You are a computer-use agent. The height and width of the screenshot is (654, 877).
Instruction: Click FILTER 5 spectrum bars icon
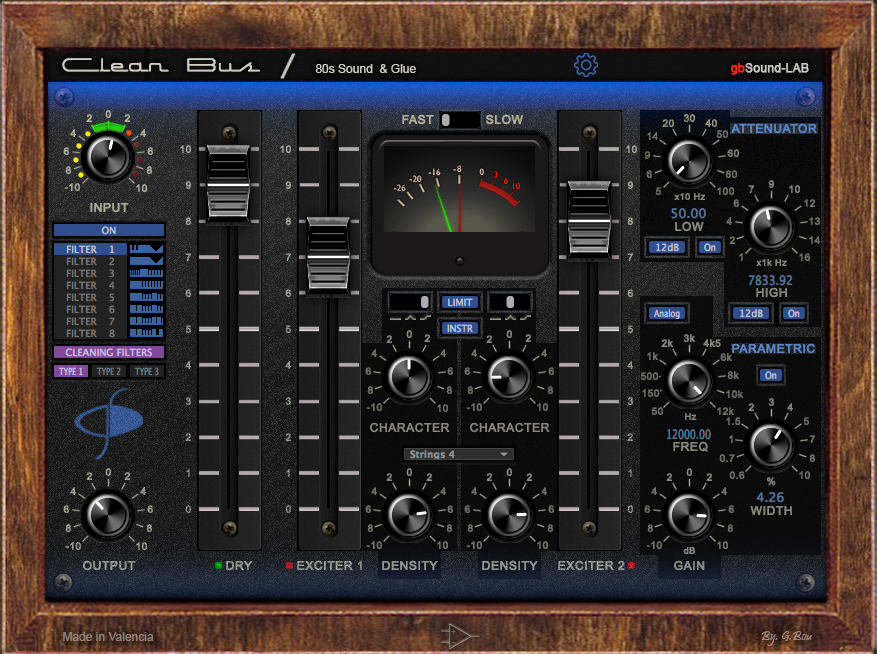[x=146, y=298]
